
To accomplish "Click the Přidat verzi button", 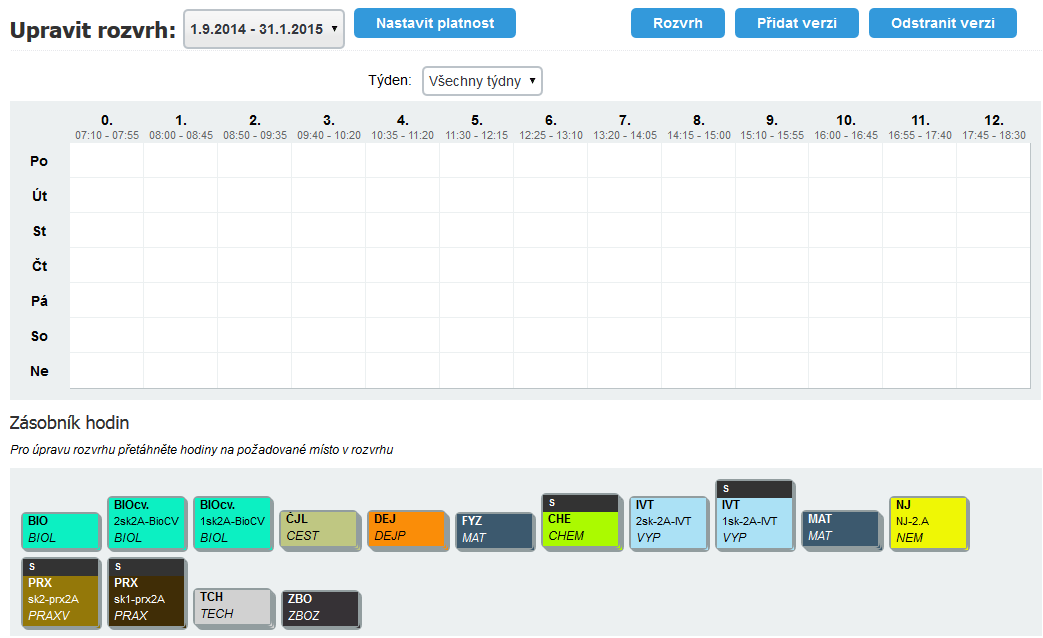I will pyautogui.click(x=796, y=23).
